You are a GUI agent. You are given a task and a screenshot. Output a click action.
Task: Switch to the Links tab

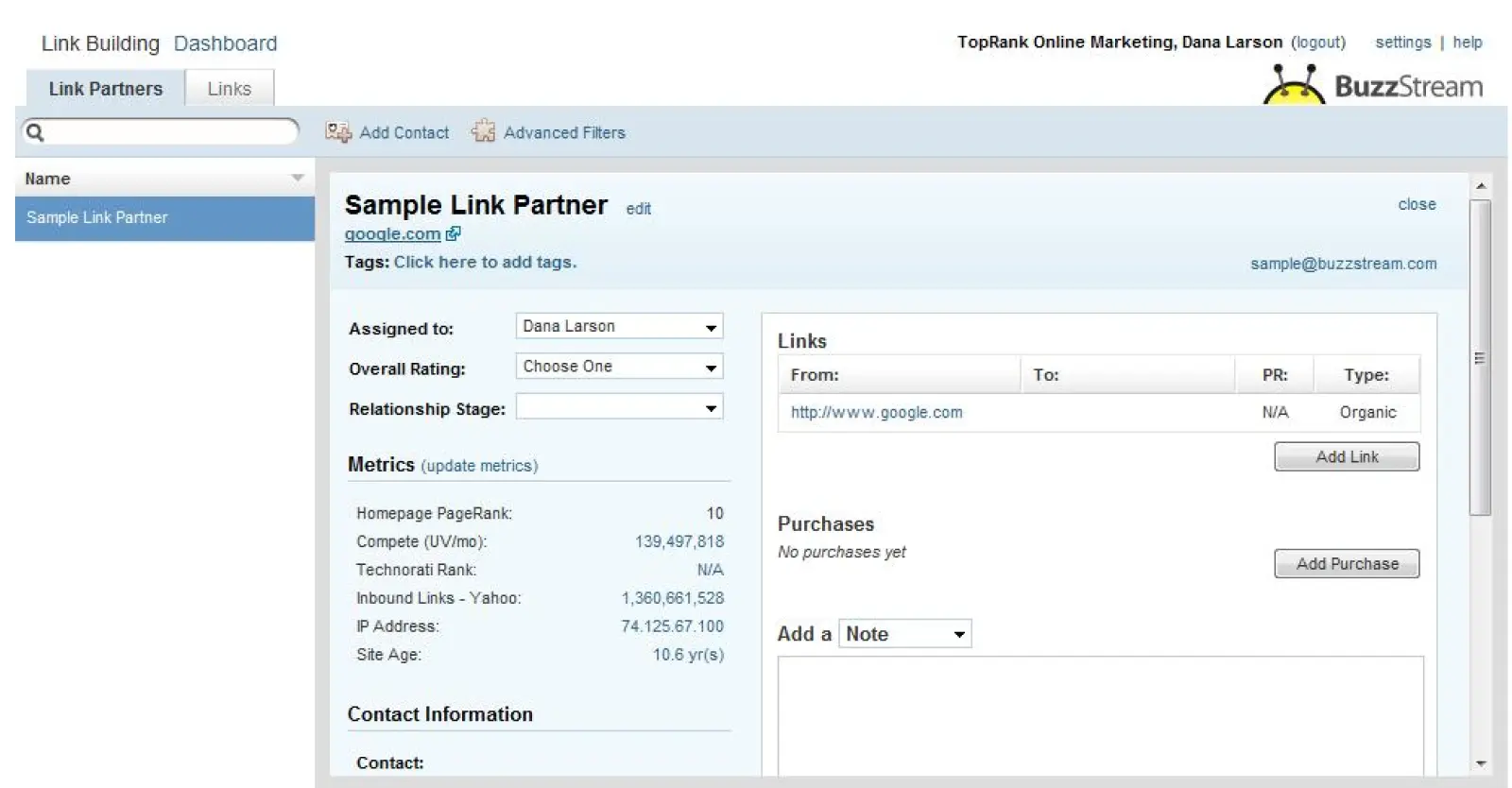[230, 89]
